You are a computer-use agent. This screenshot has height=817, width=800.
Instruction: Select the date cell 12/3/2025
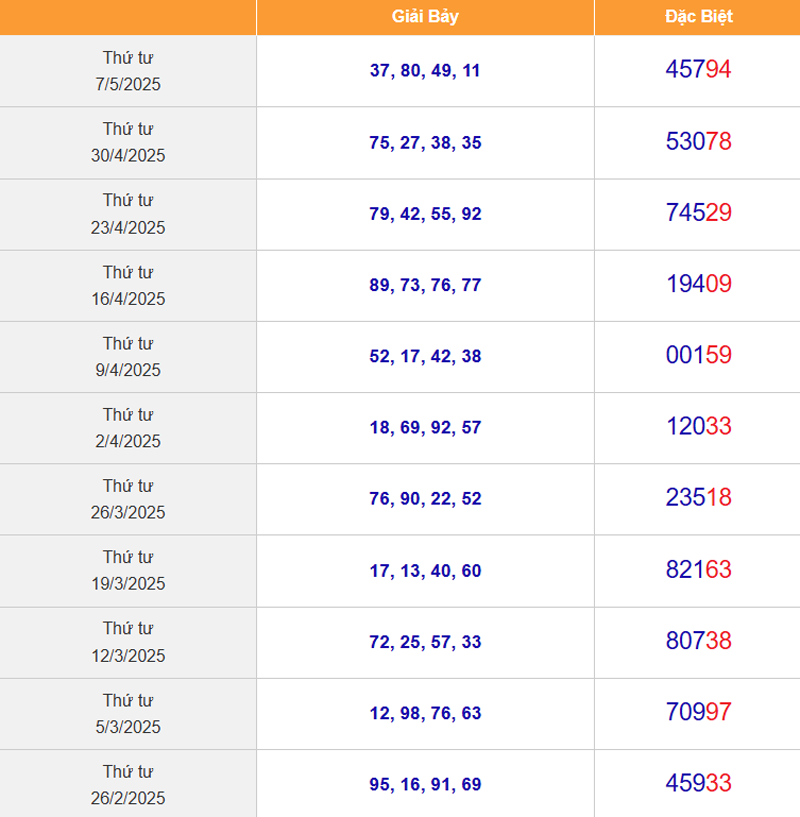click(128, 642)
